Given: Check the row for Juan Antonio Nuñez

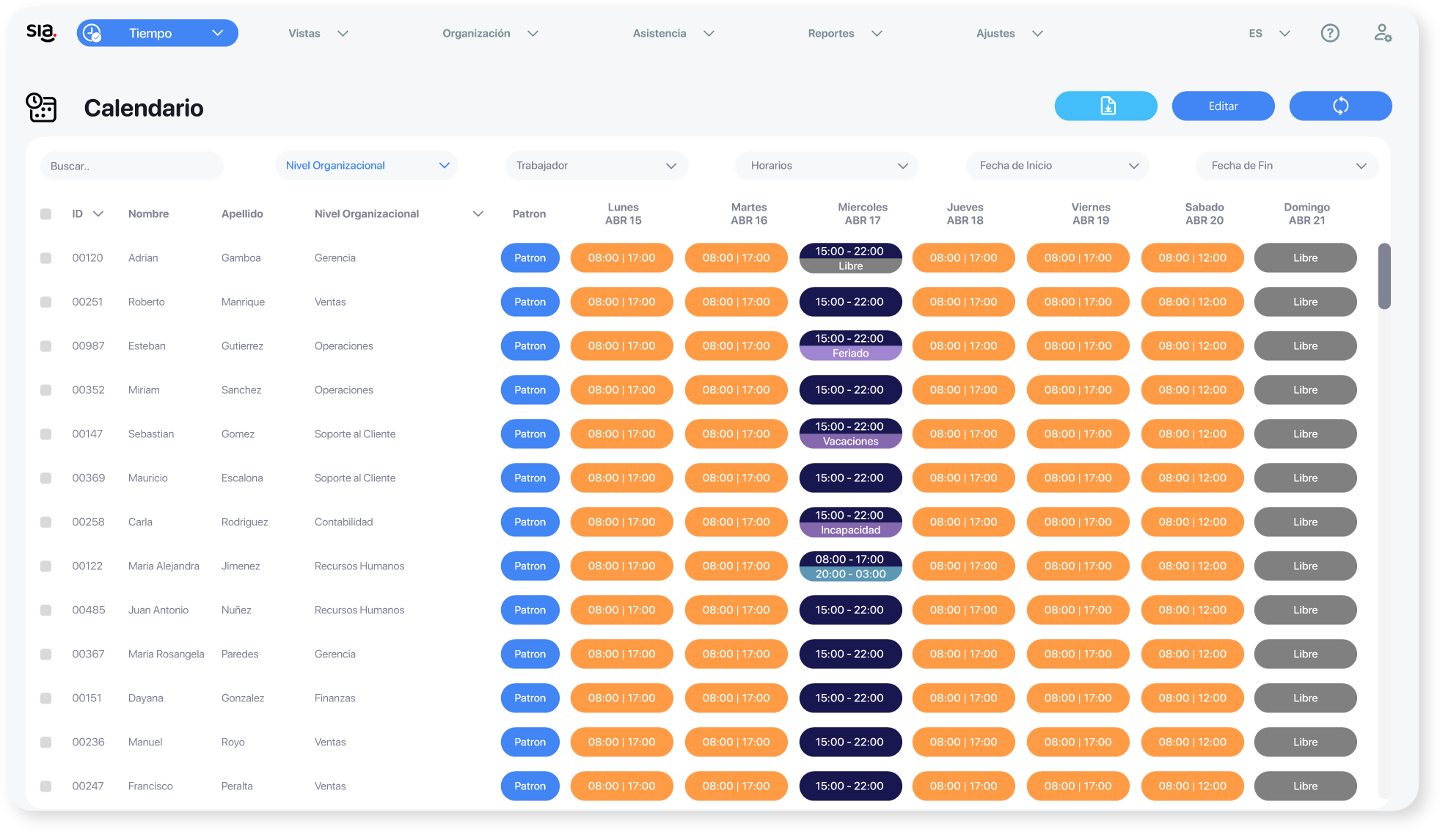Looking at the screenshot, I should (x=45, y=610).
